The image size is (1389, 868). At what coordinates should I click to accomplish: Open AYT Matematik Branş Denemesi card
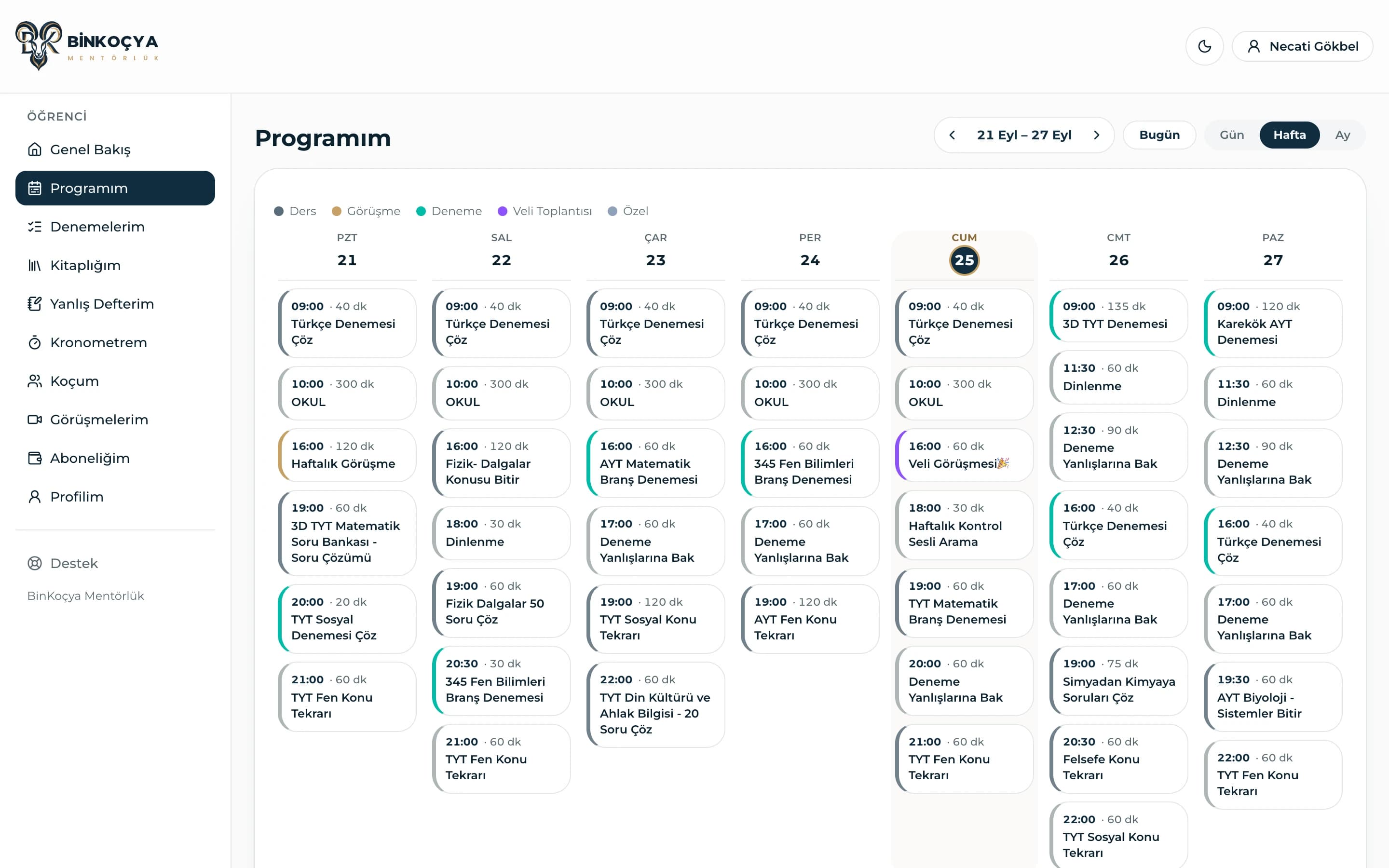(655, 463)
